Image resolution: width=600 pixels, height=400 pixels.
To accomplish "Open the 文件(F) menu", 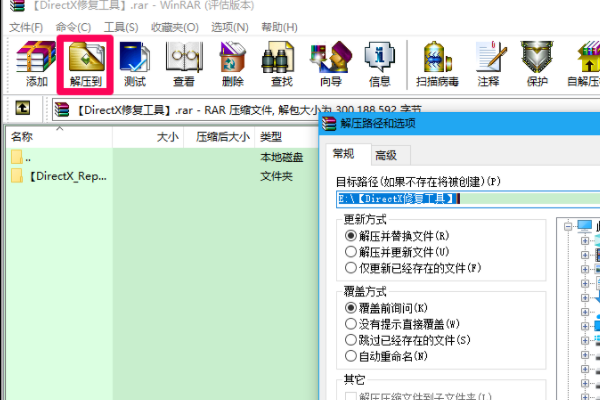I will point(26,27).
